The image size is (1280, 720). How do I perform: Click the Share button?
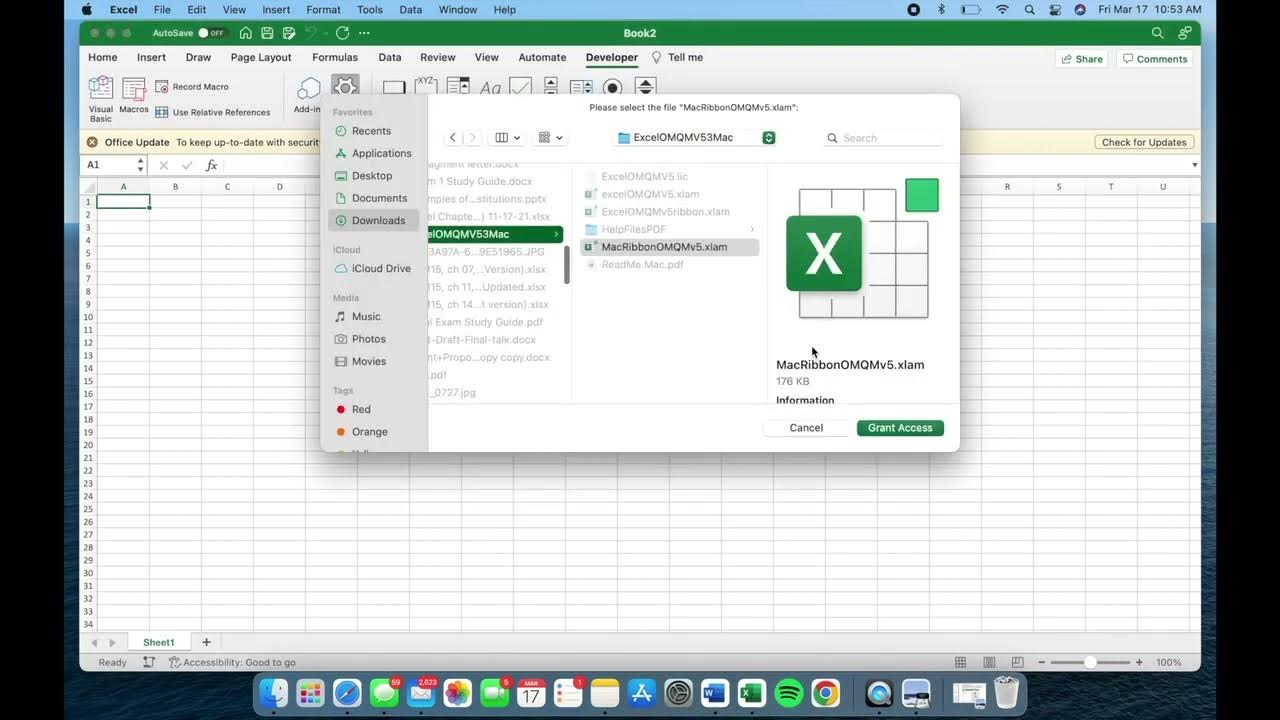click(1081, 59)
